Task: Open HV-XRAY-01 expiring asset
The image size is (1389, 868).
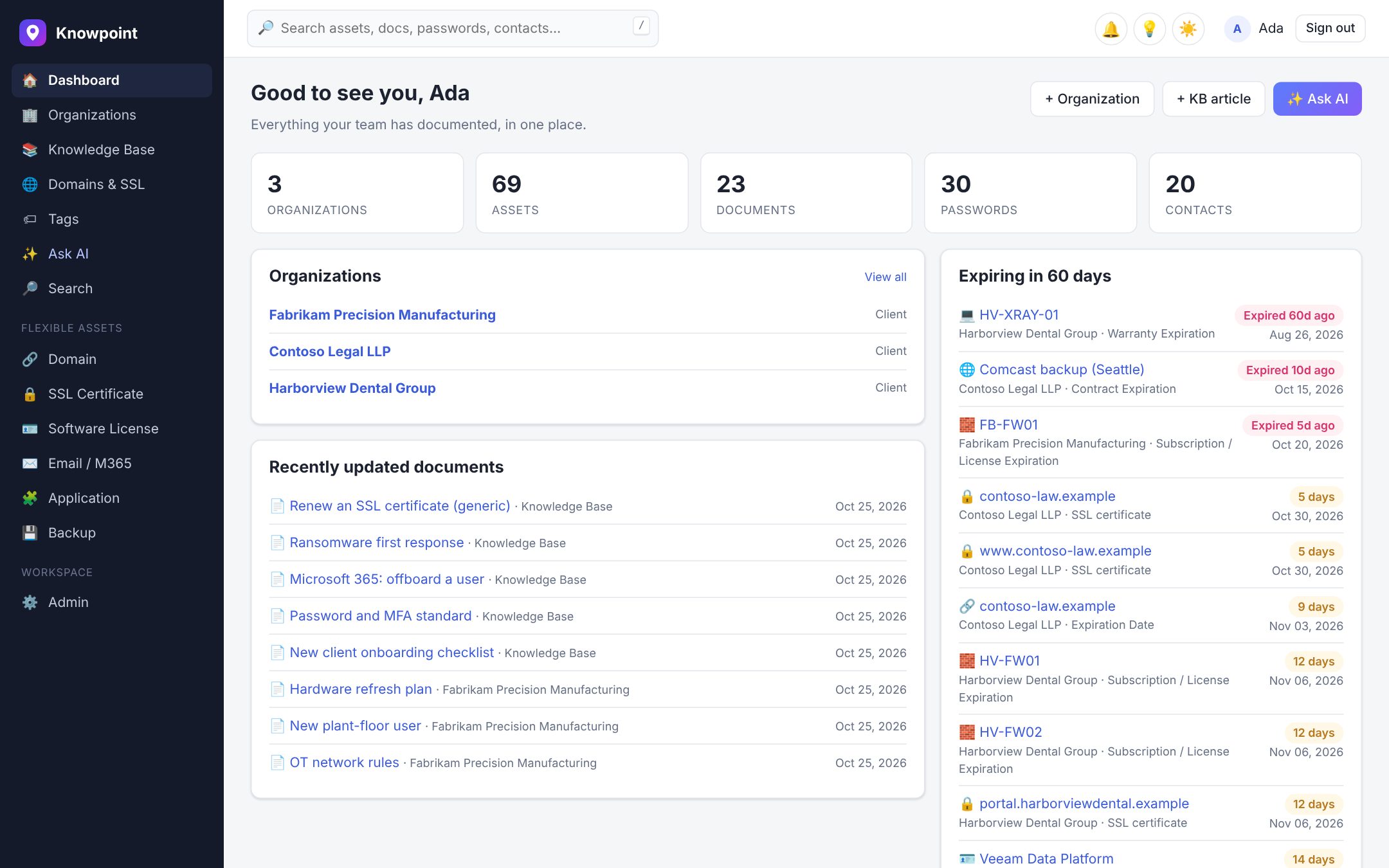Action: [x=1019, y=315]
